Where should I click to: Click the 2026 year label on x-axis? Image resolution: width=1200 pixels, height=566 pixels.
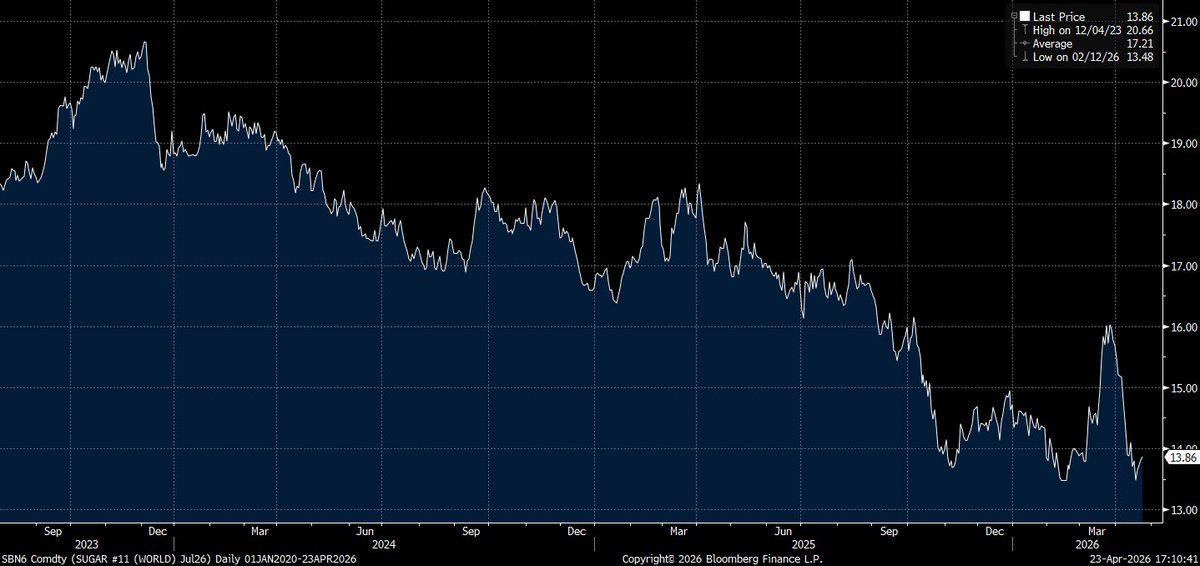(1087, 546)
